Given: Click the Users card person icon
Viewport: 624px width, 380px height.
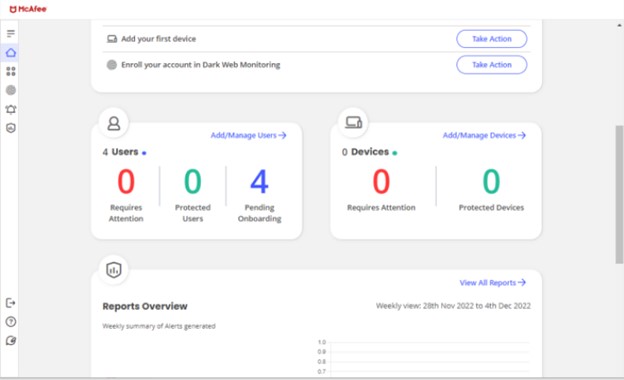Looking at the screenshot, I should (114, 123).
